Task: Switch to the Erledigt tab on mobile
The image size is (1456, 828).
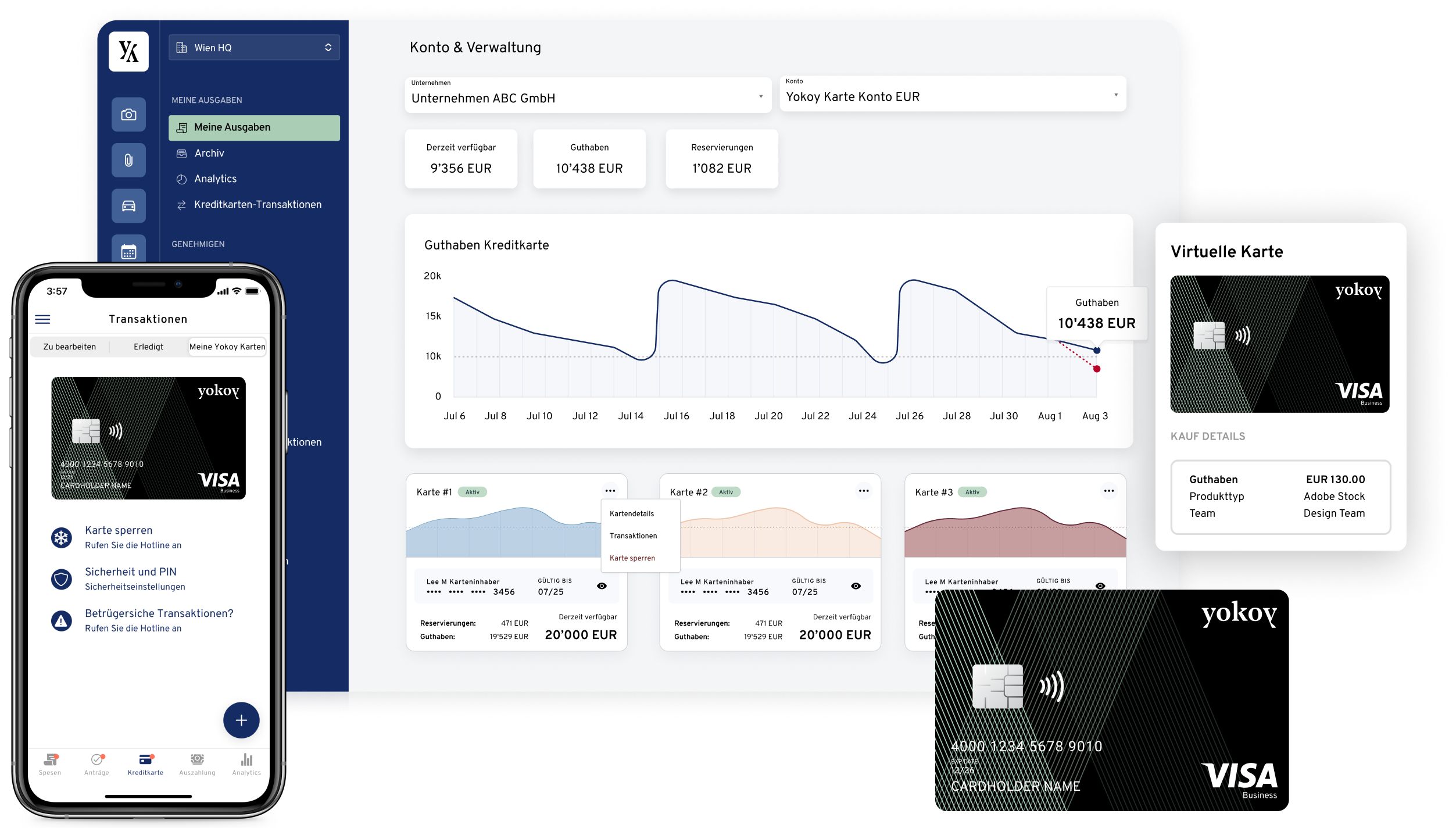Action: pos(149,346)
